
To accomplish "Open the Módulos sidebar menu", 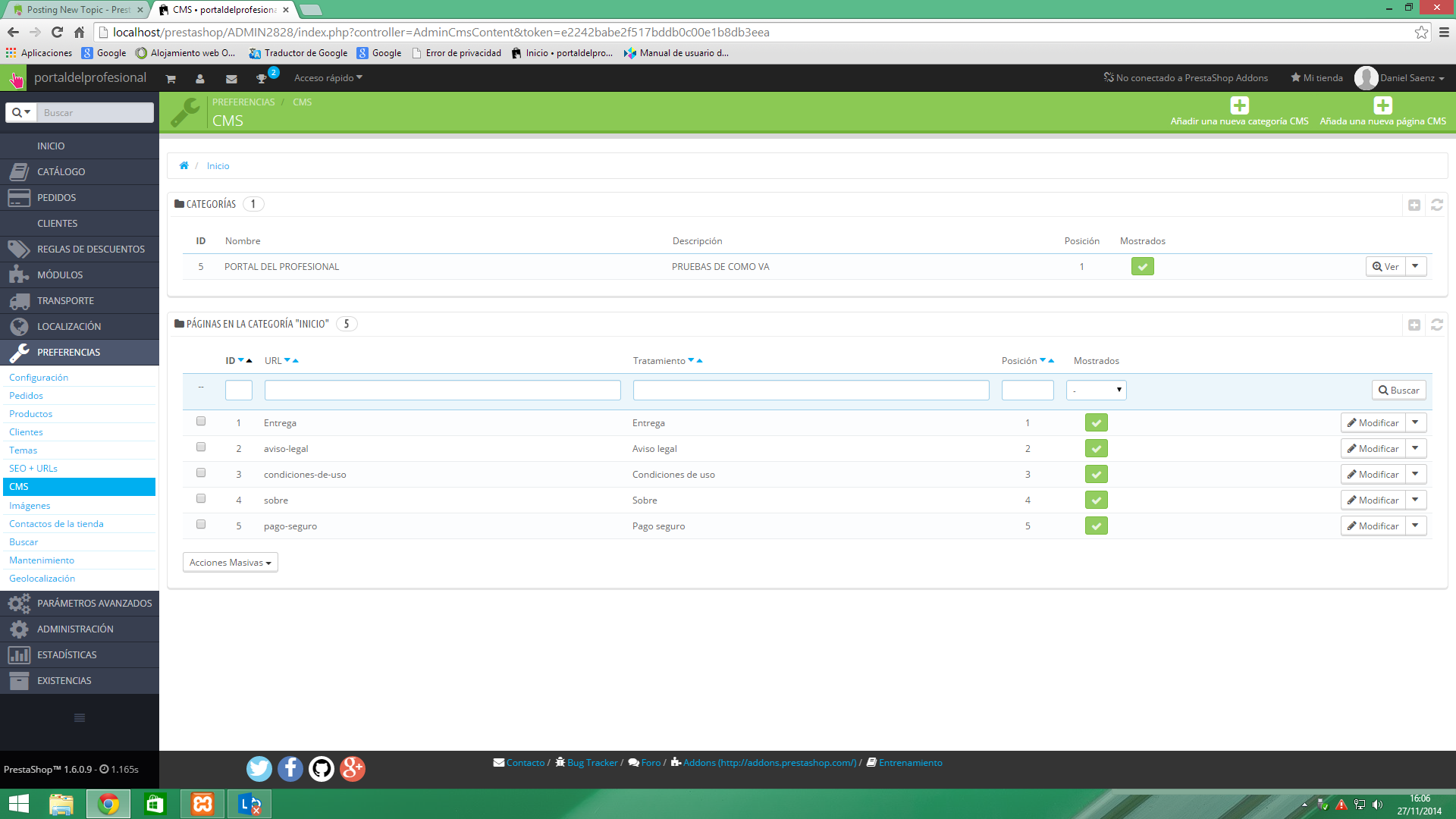I will point(60,275).
